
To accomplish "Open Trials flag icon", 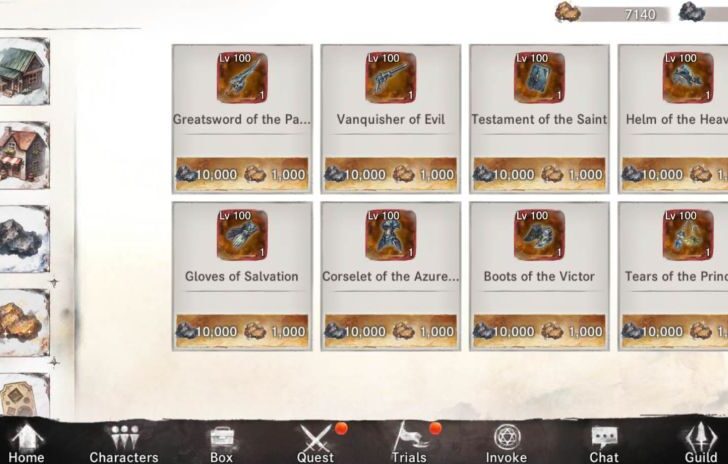I will 409,443.
